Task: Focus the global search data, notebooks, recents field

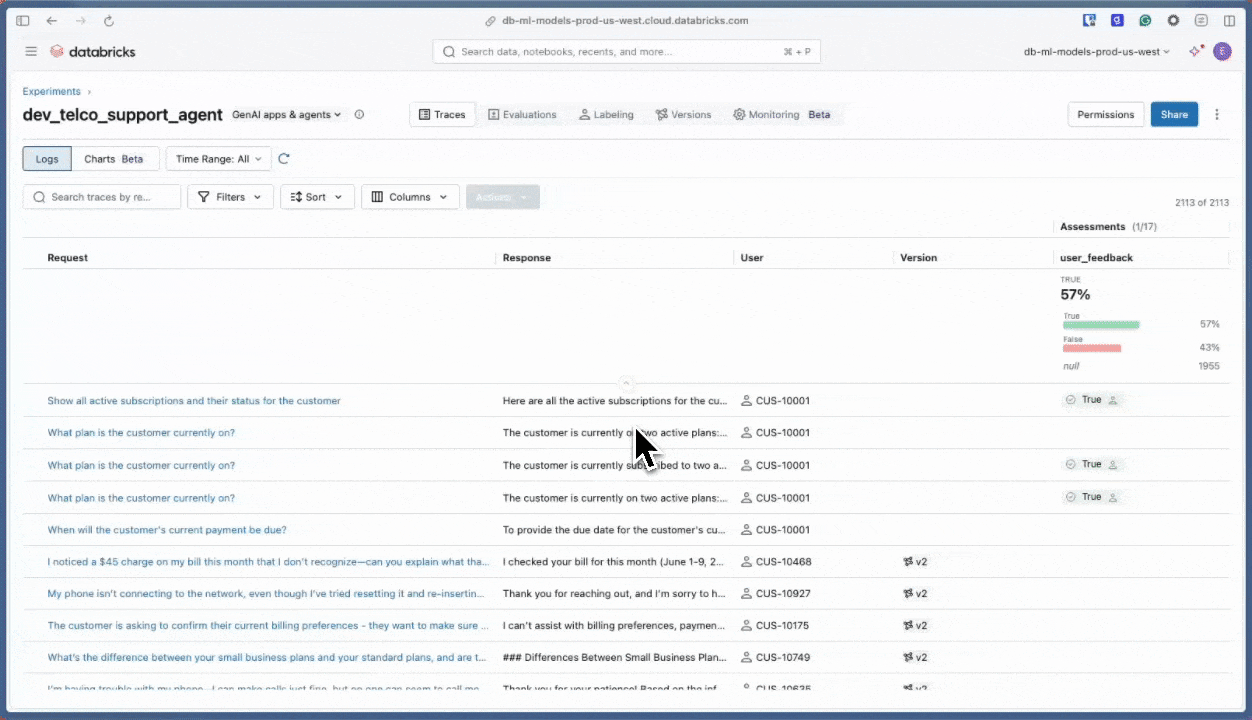Action: 626,52
